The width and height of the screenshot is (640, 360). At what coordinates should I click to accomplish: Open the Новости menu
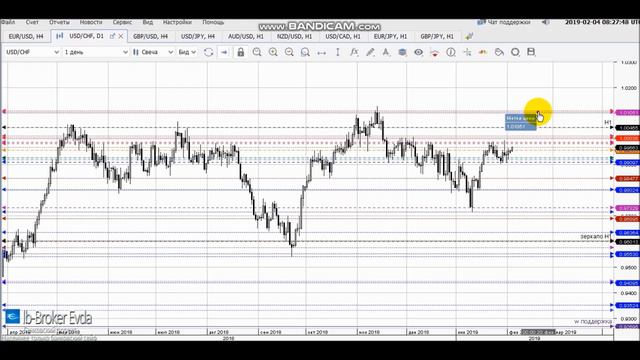pos(91,22)
